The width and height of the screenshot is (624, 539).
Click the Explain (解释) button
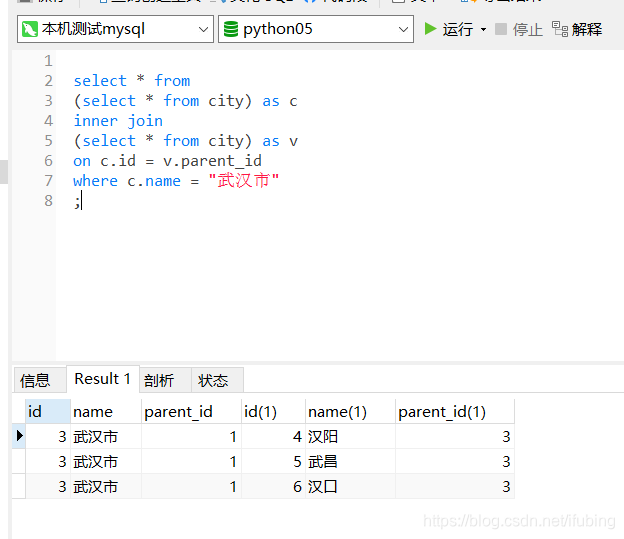pyautogui.click(x=577, y=29)
